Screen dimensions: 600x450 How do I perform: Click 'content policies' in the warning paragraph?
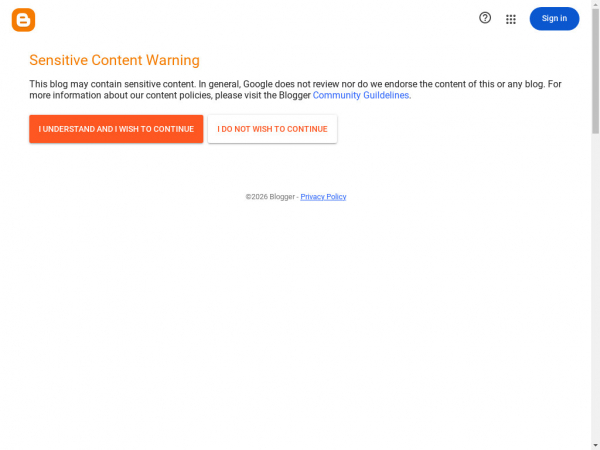pyautogui.click(x=178, y=95)
